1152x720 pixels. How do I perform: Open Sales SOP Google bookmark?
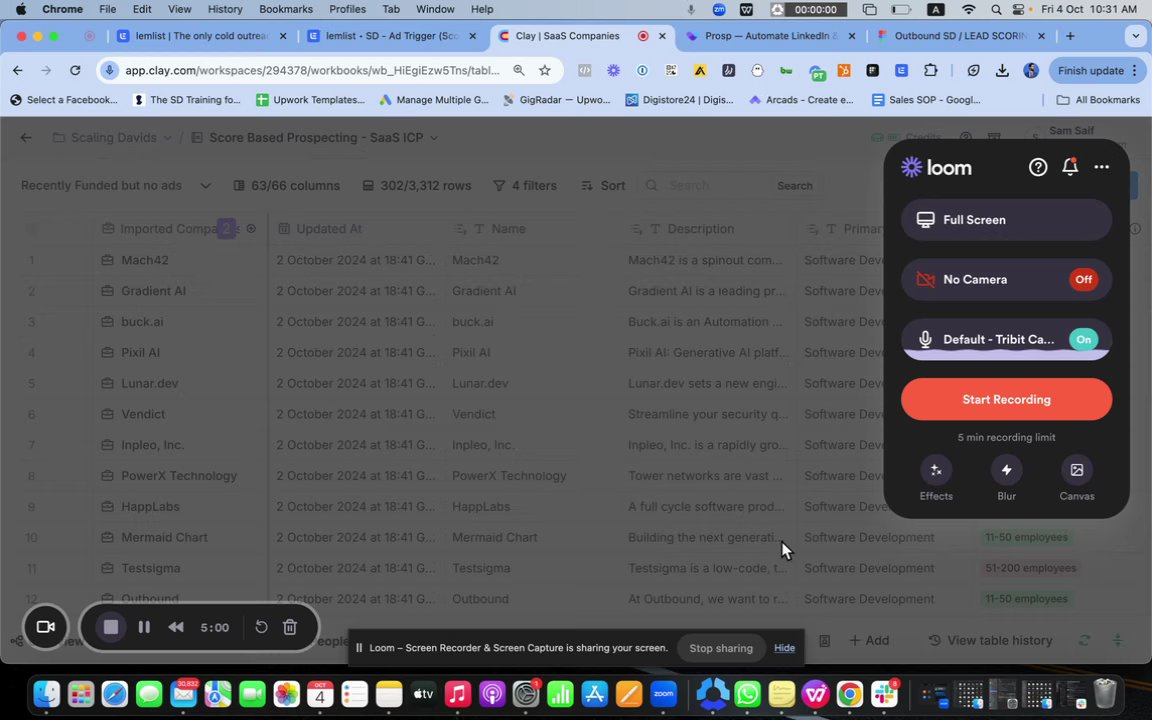pyautogui.click(x=926, y=99)
